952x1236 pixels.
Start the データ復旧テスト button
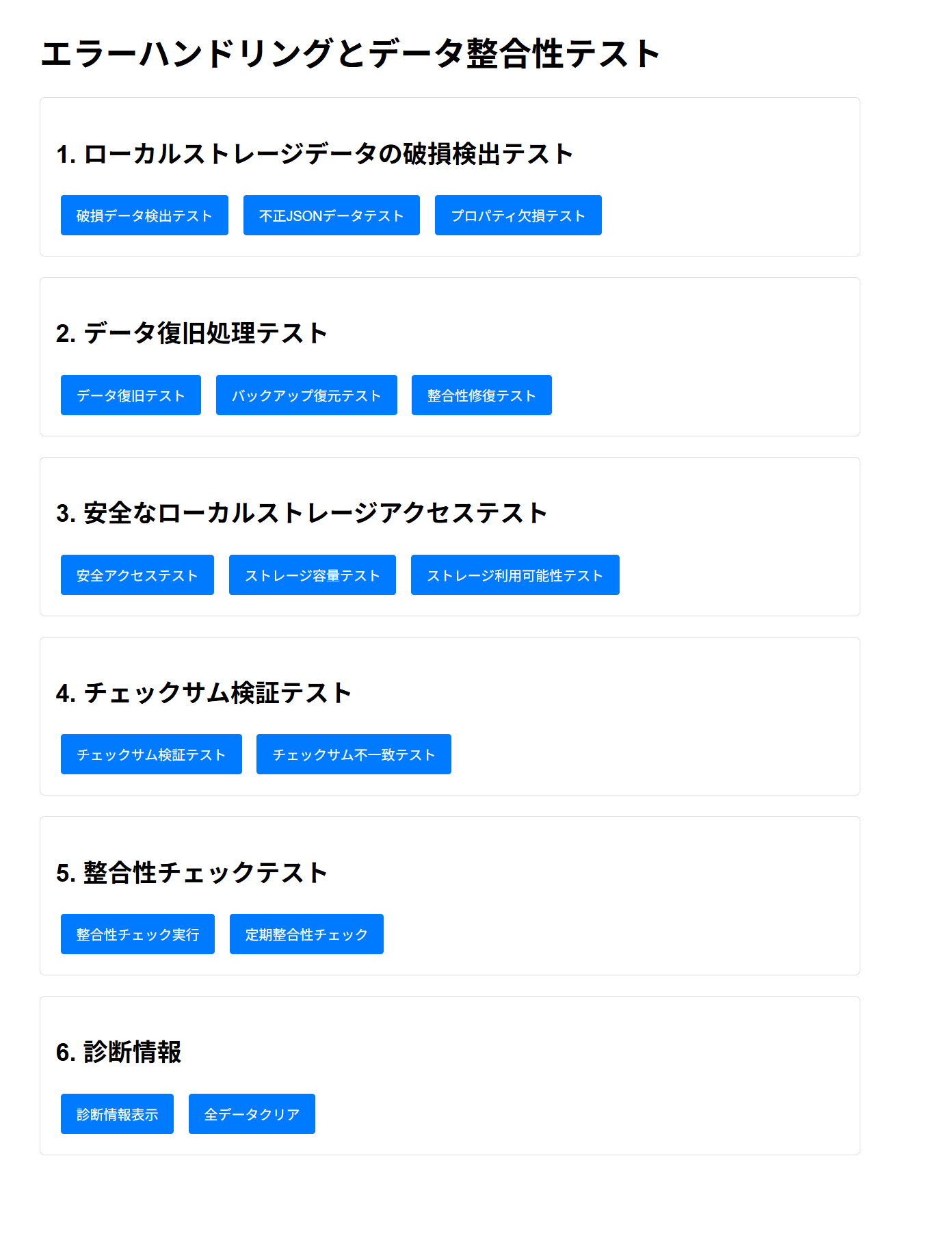131,395
